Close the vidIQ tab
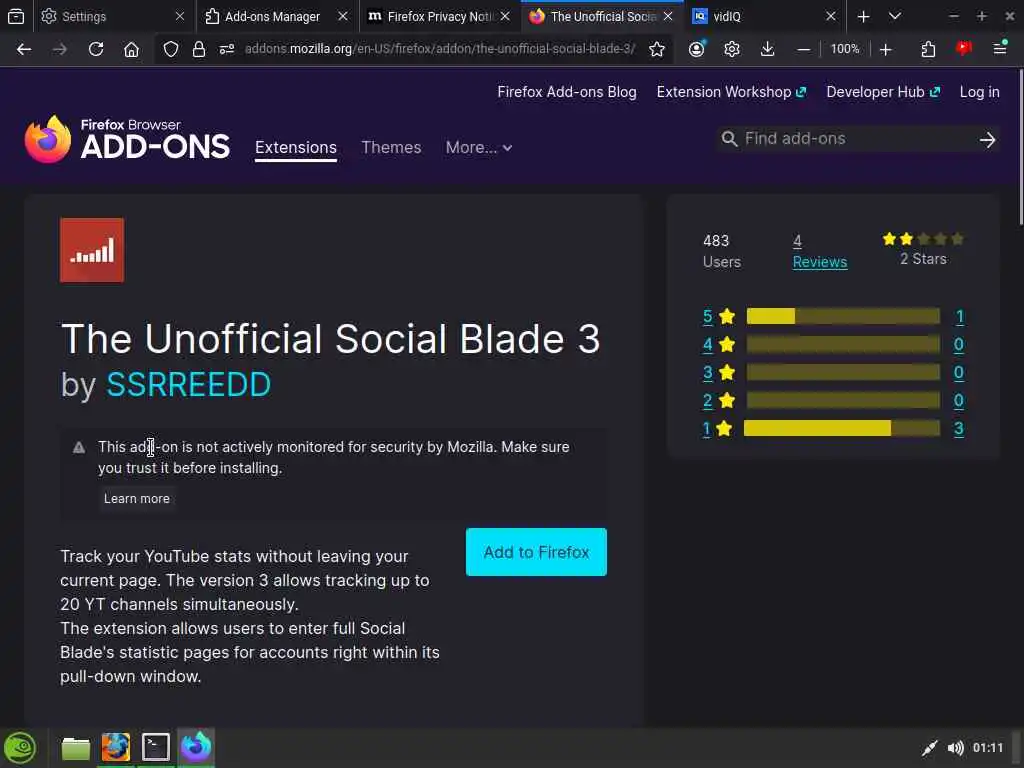This screenshot has height=768, width=1024. pos(831,16)
